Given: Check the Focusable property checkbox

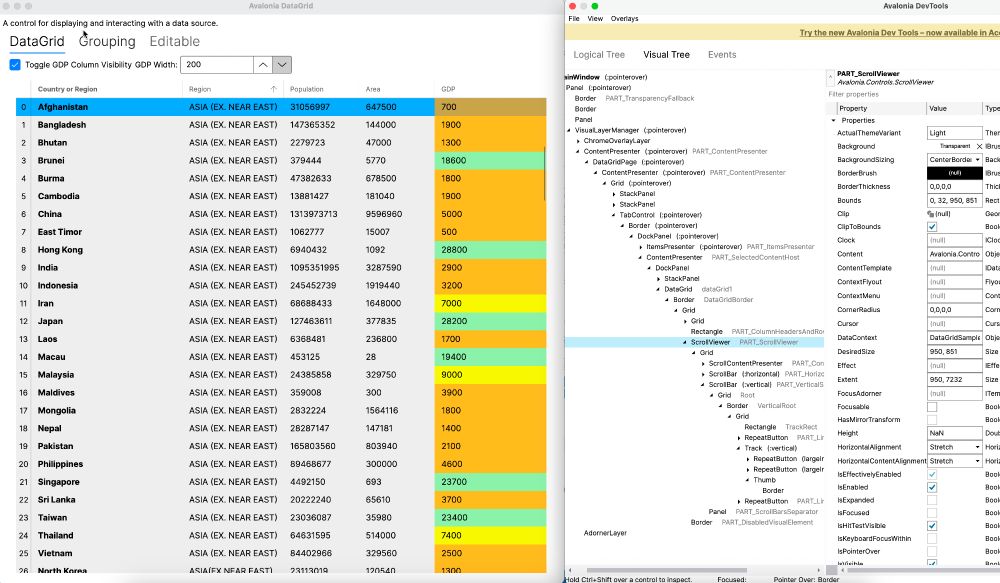Looking at the screenshot, I should [932, 407].
